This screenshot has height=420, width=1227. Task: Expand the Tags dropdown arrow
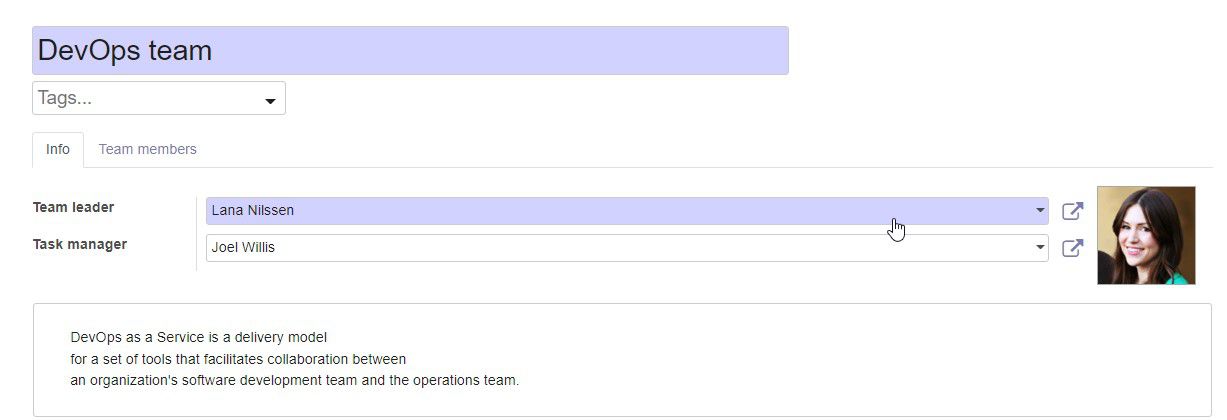[x=270, y=101]
